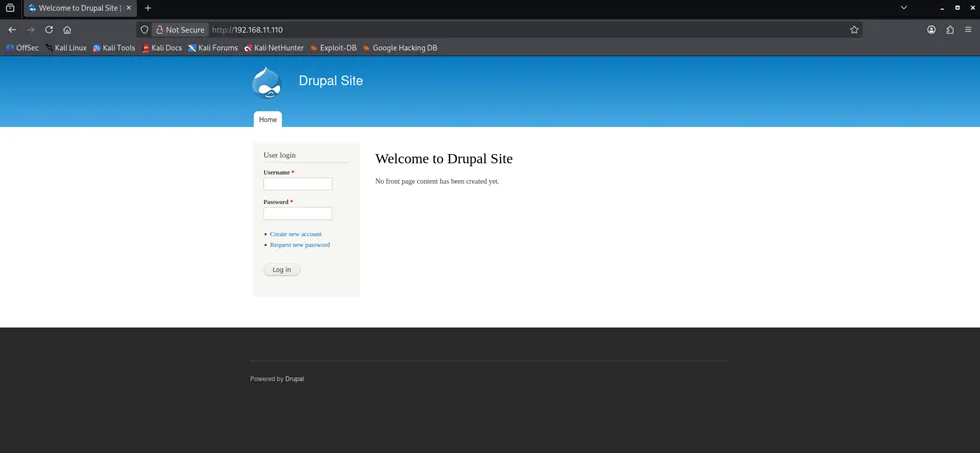Go back with the browser back arrow
Viewport: 980px width, 453px height.
[12, 29]
